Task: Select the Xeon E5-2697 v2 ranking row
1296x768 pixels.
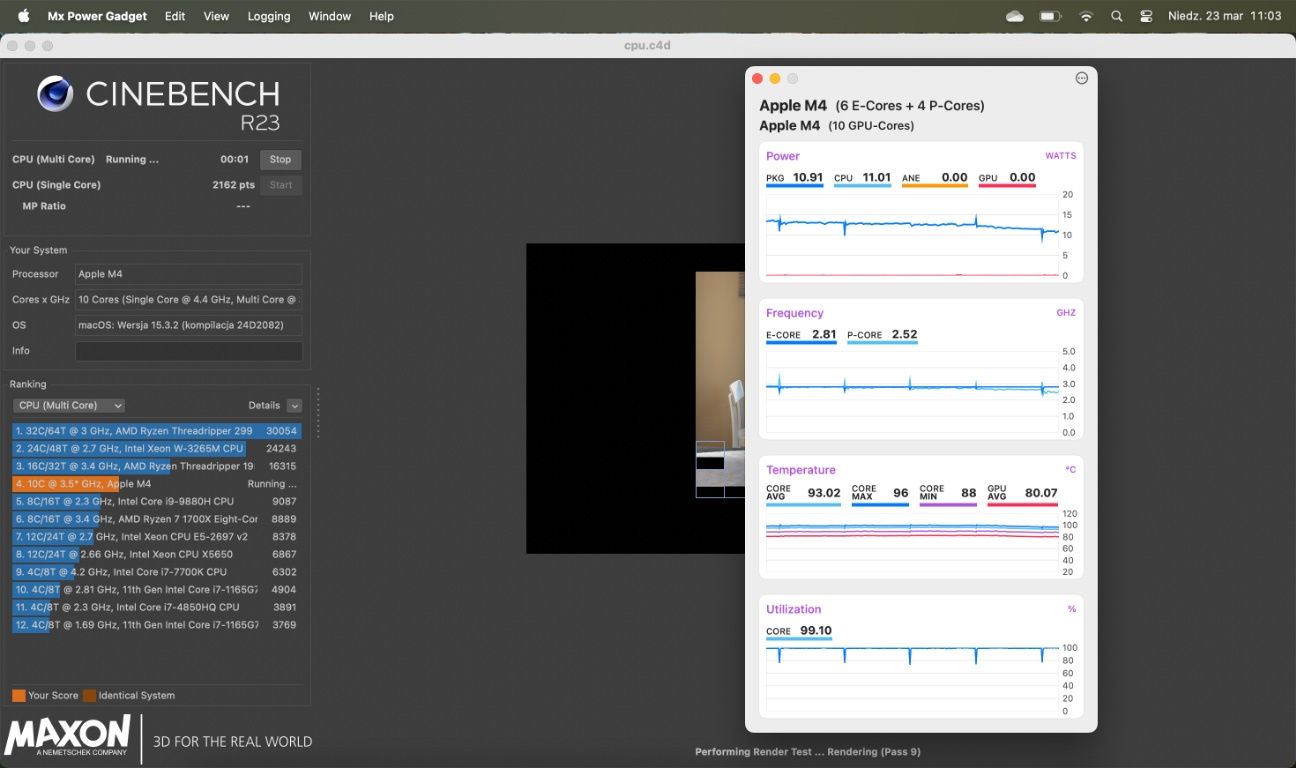Action: pyautogui.click(x=157, y=537)
